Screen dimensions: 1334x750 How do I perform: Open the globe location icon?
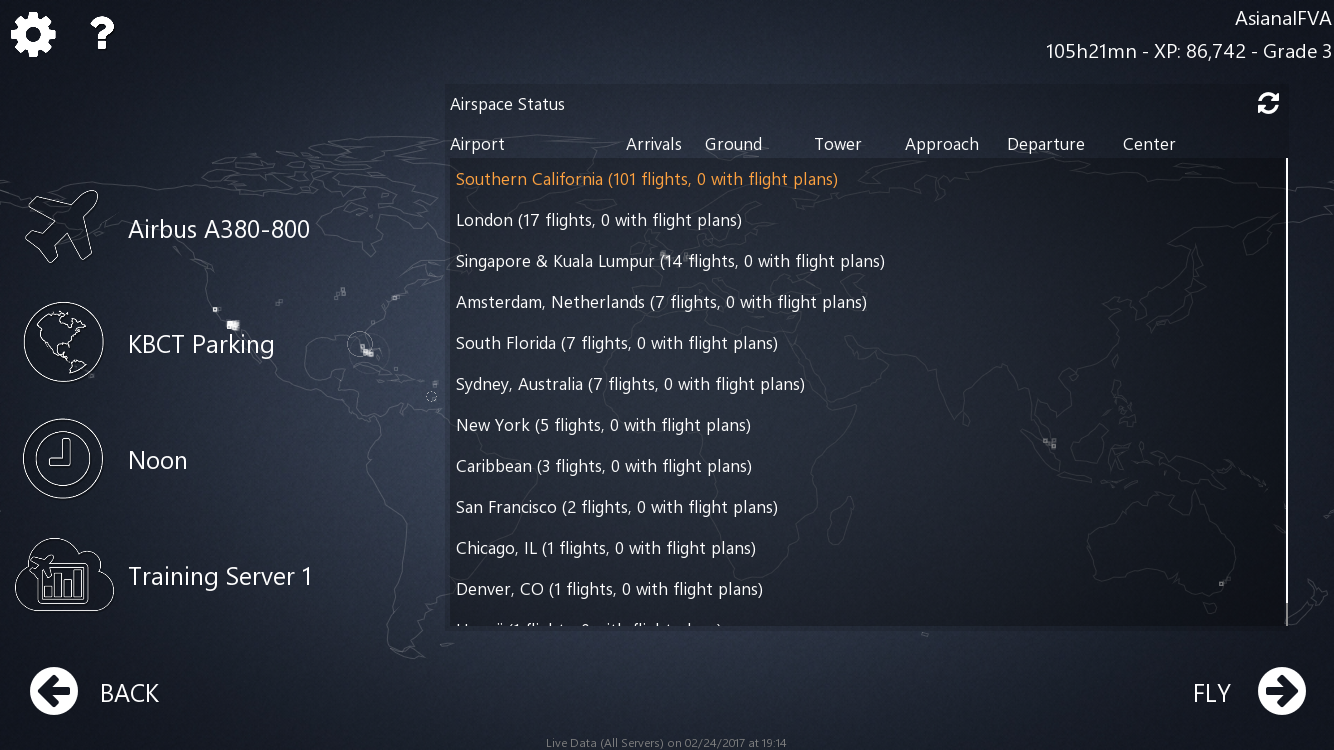(x=64, y=343)
